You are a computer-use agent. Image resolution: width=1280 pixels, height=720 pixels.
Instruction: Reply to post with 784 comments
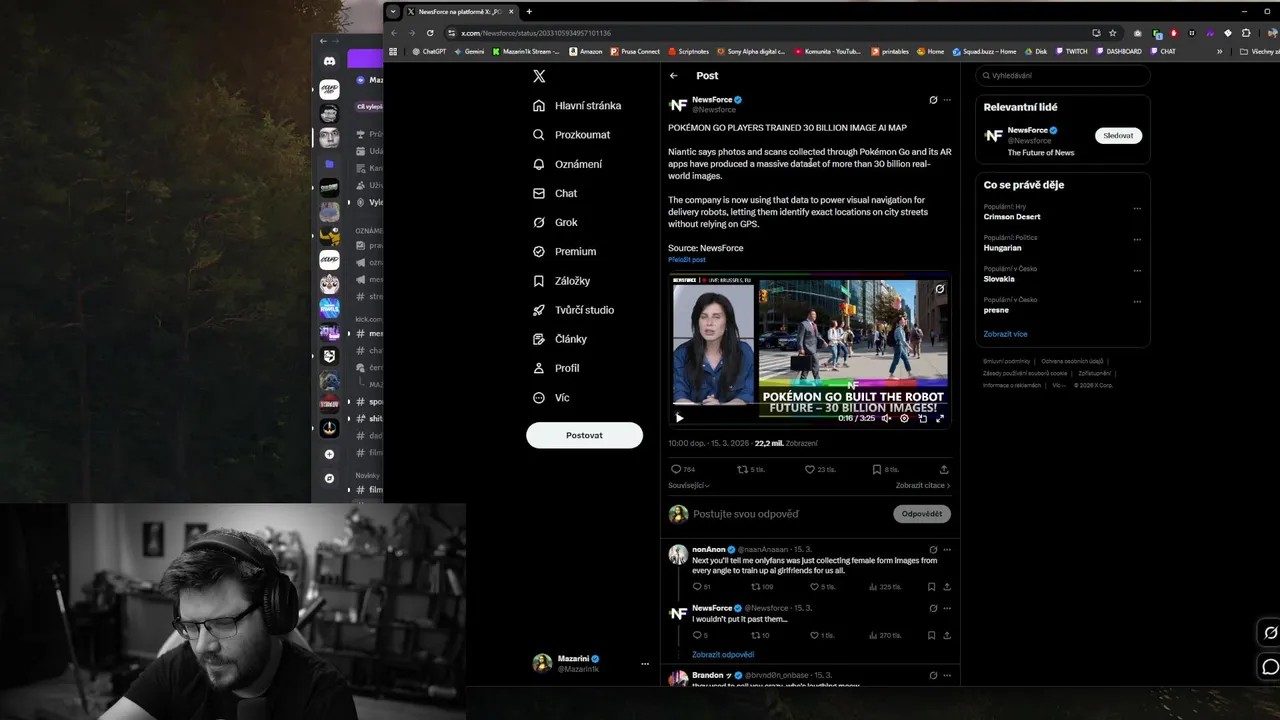pyautogui.click(x=682, y=469)
